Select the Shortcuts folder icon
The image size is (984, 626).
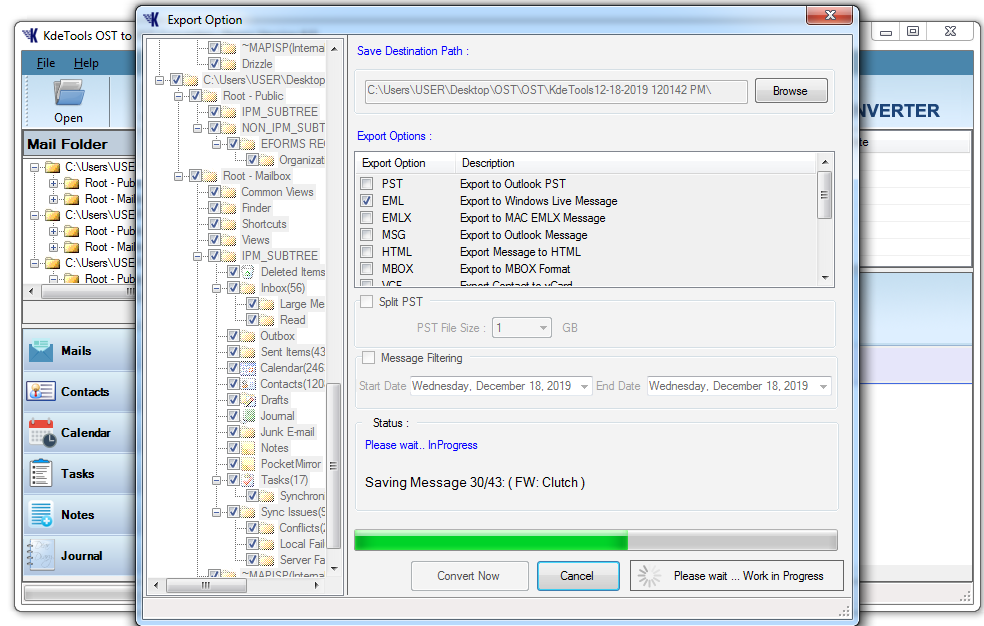click(x=230, y=224)
